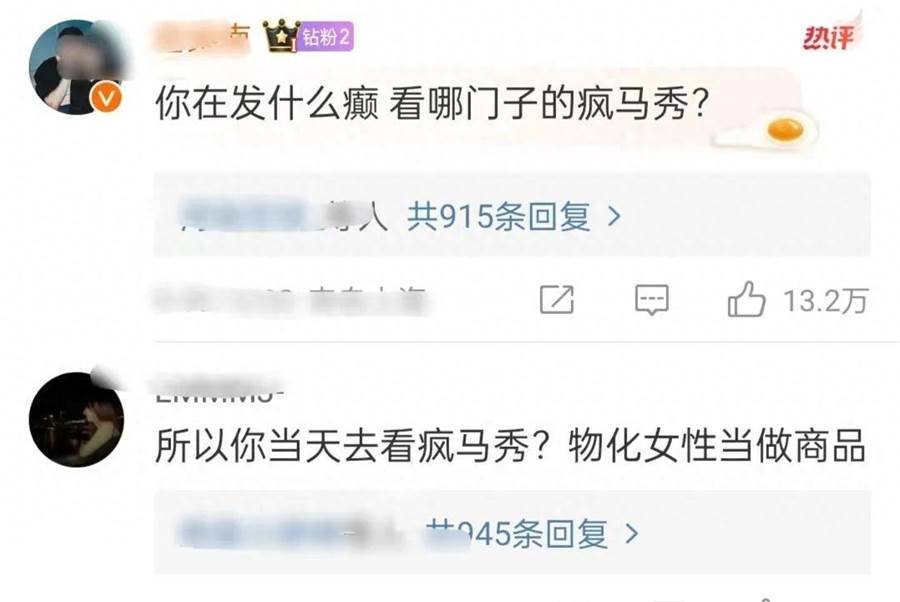Expand the 945条回复 reply thread

(517, 534)
